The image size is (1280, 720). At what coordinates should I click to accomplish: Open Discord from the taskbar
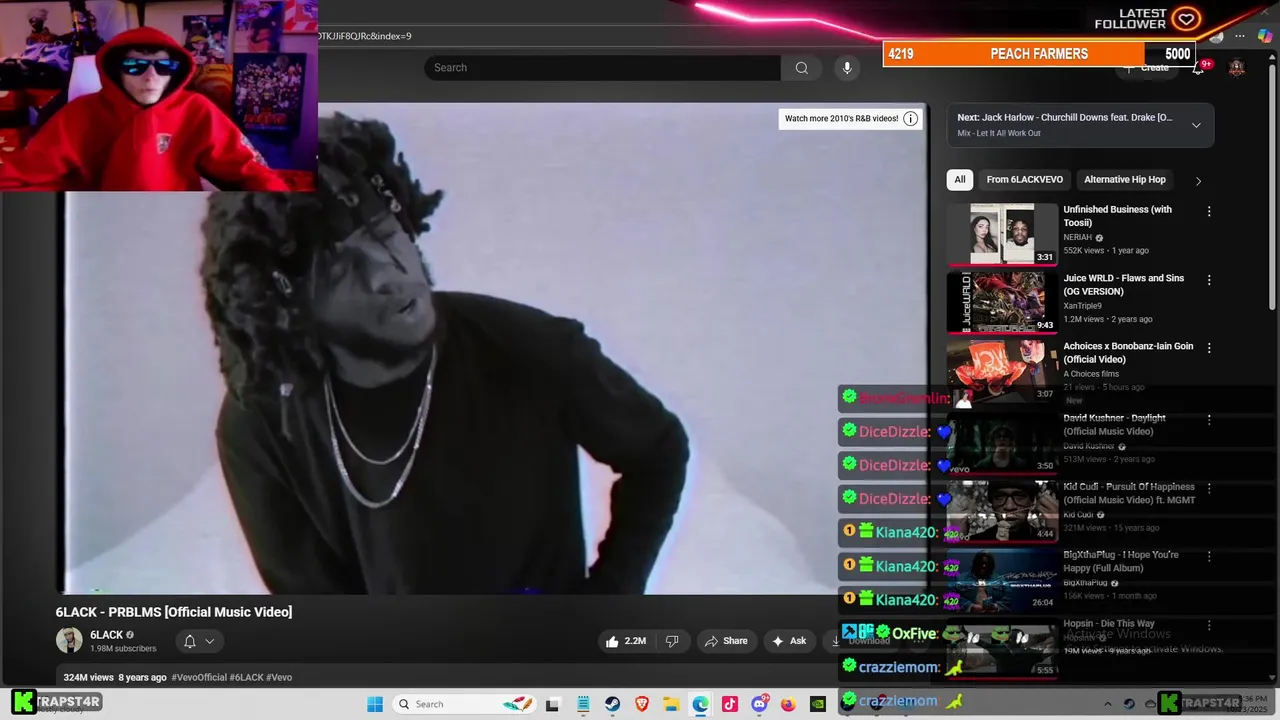tap(759, 704)
